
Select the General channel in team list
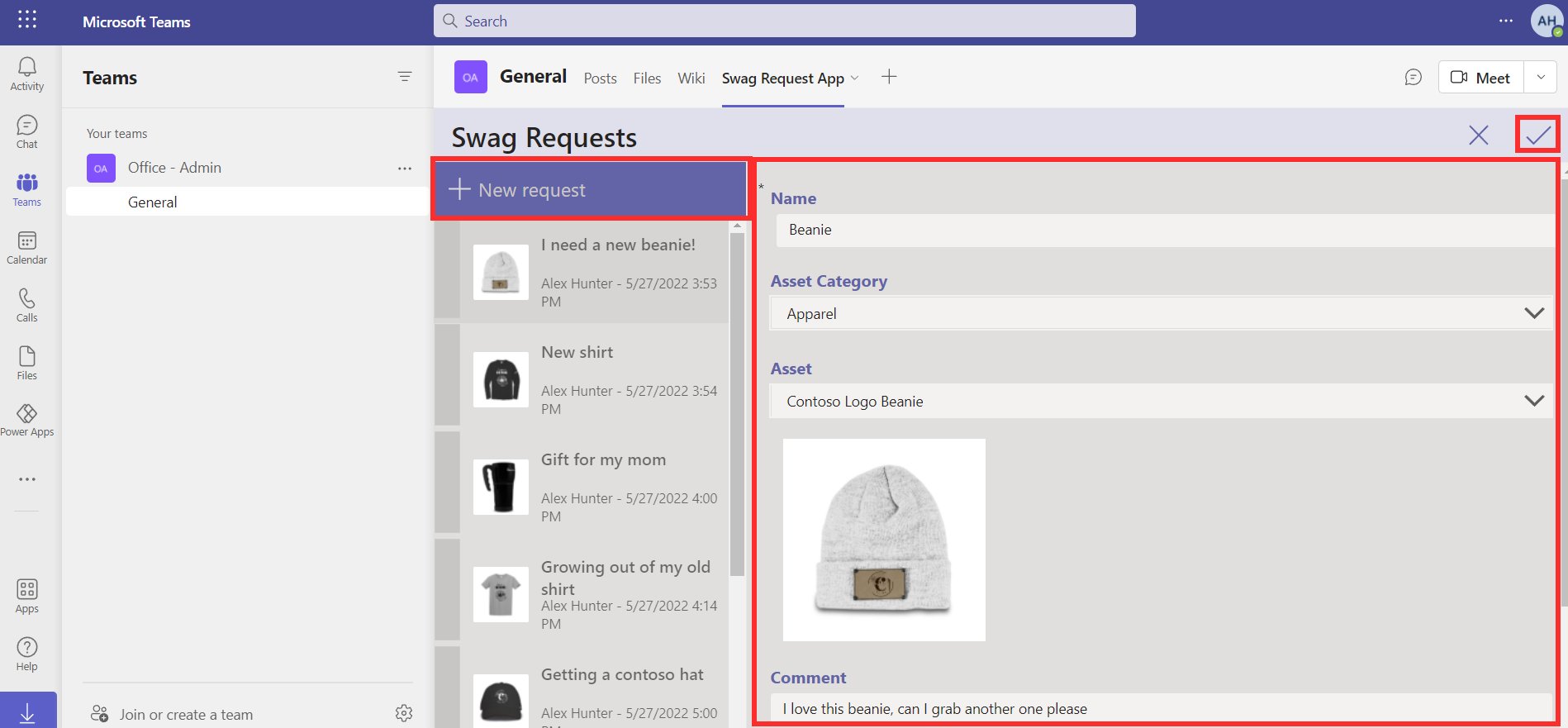247,202
